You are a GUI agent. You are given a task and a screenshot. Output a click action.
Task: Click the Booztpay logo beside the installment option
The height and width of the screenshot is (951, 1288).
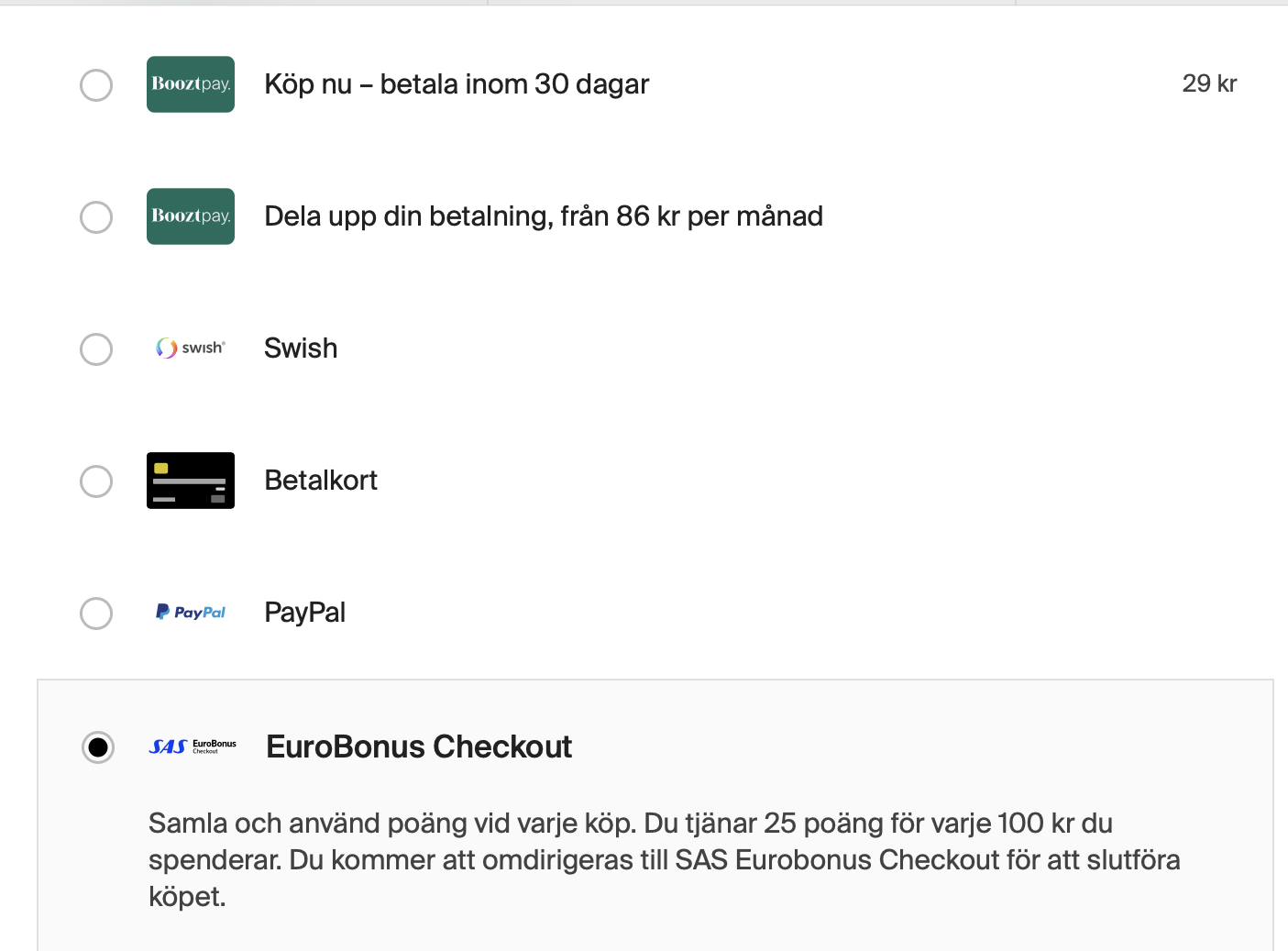coord(191,216)
